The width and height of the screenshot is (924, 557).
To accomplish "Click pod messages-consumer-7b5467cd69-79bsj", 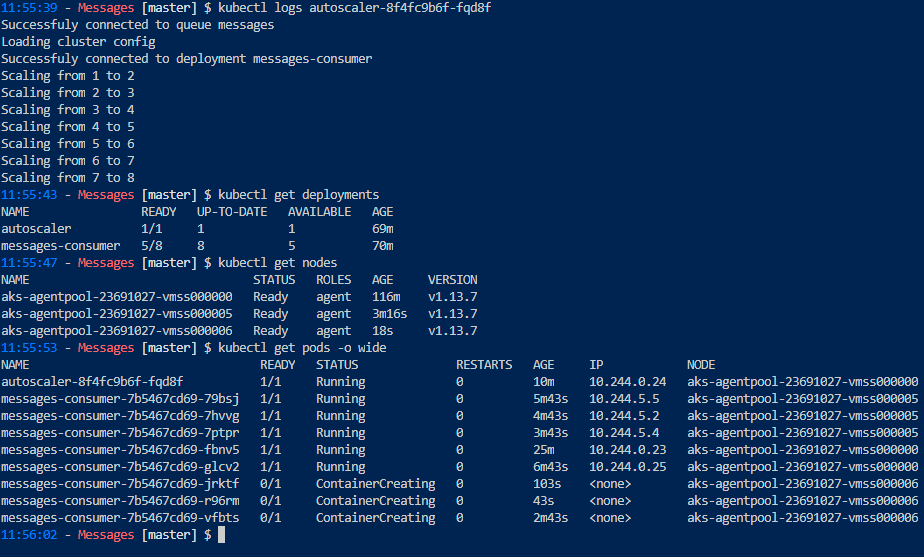I will click(x=120, y=399).
